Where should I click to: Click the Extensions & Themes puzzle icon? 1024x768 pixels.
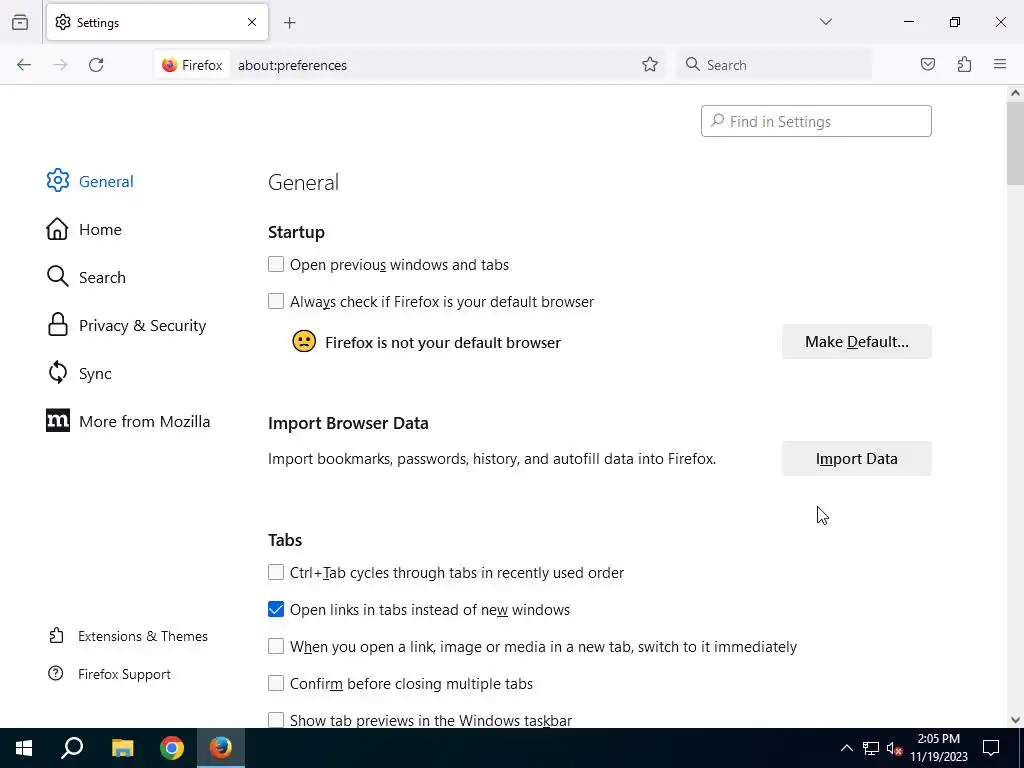(x=56, y=635)
